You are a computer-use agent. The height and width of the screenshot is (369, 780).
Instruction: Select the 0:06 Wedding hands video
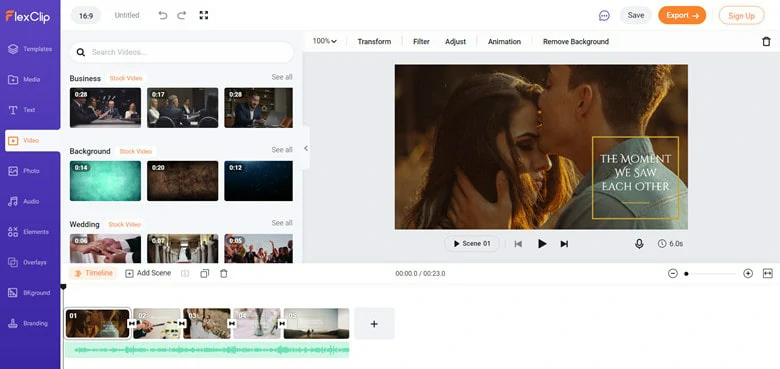click(x=105, y=249)
